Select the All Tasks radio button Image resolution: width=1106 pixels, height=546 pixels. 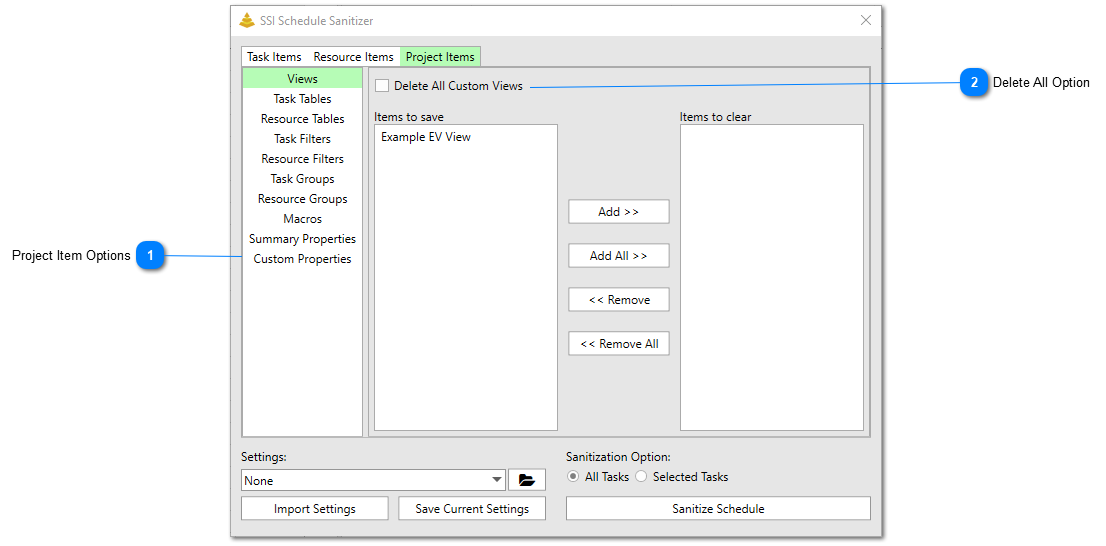pos(573,477)
